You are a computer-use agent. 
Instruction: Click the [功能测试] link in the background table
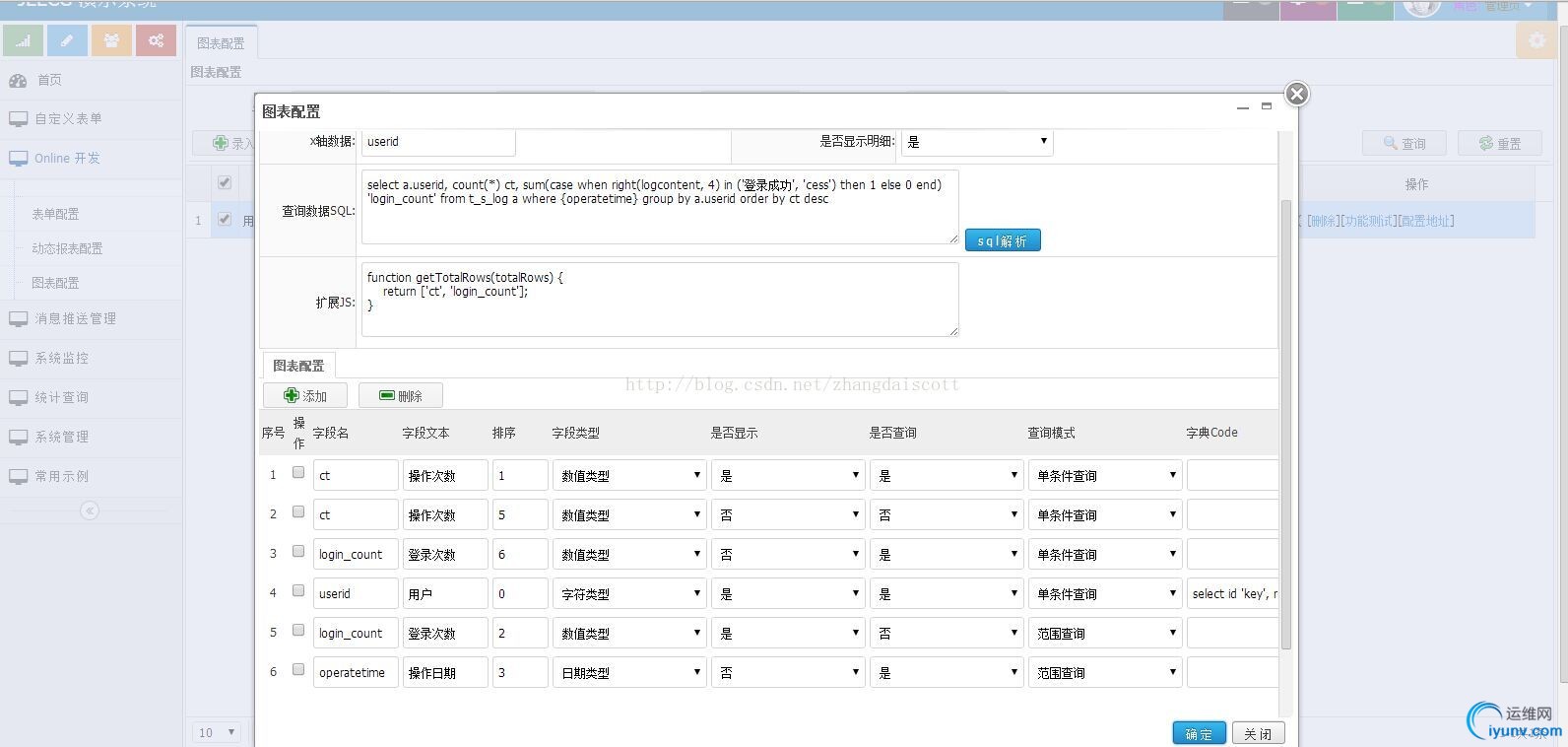1368,221
